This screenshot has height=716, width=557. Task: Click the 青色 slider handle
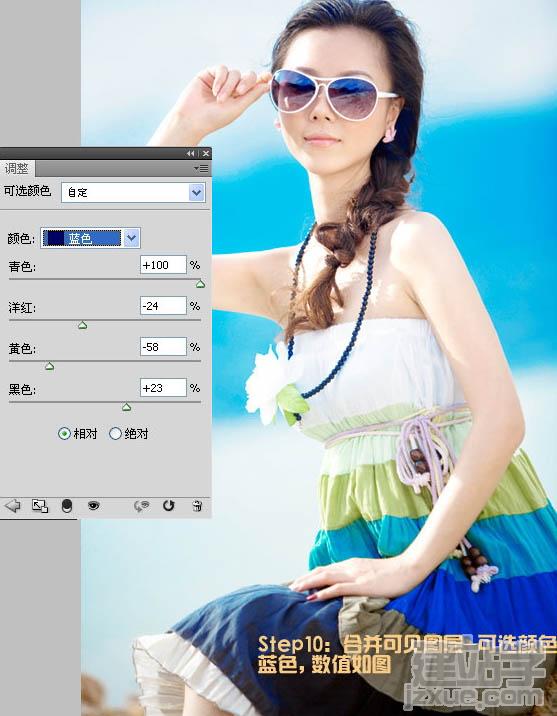[x=200, y=284]
